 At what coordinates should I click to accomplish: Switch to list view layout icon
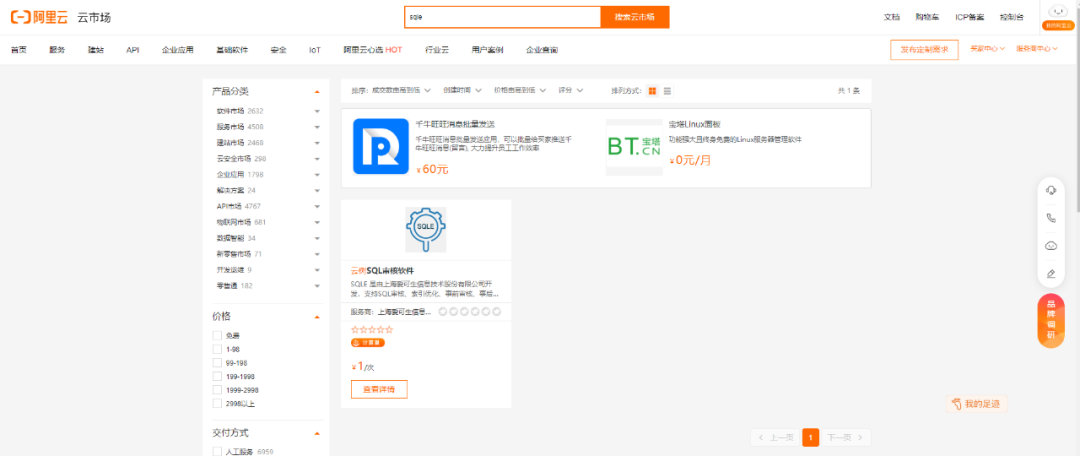tap(667, 91)
